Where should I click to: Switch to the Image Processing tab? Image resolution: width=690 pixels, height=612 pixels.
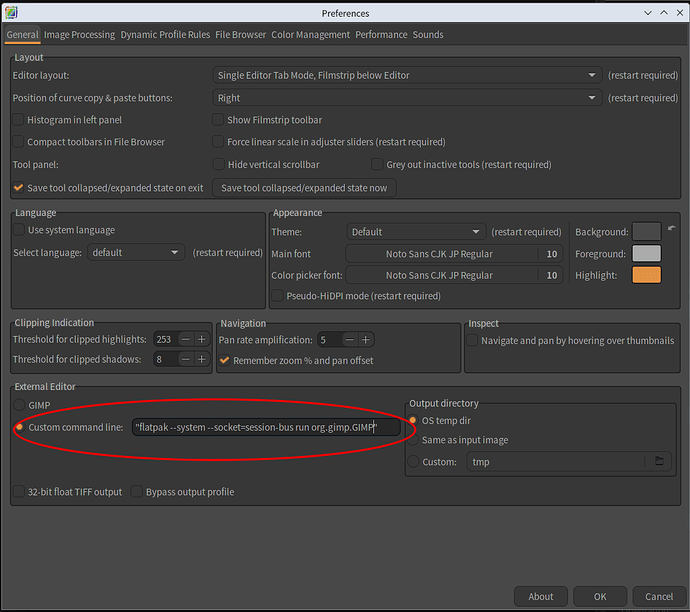[x=79, y=35]
